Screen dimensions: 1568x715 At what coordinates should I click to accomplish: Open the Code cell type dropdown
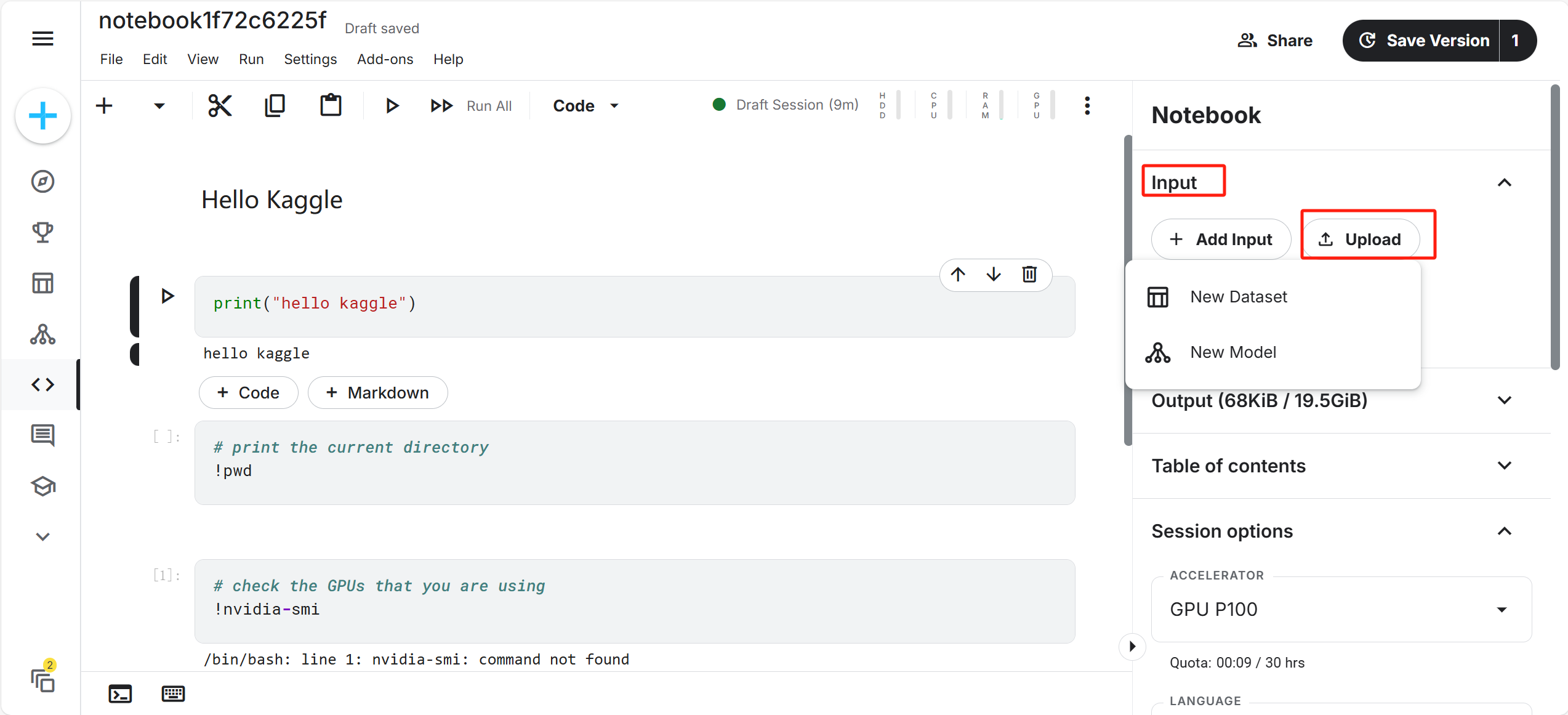coord(585,106)
